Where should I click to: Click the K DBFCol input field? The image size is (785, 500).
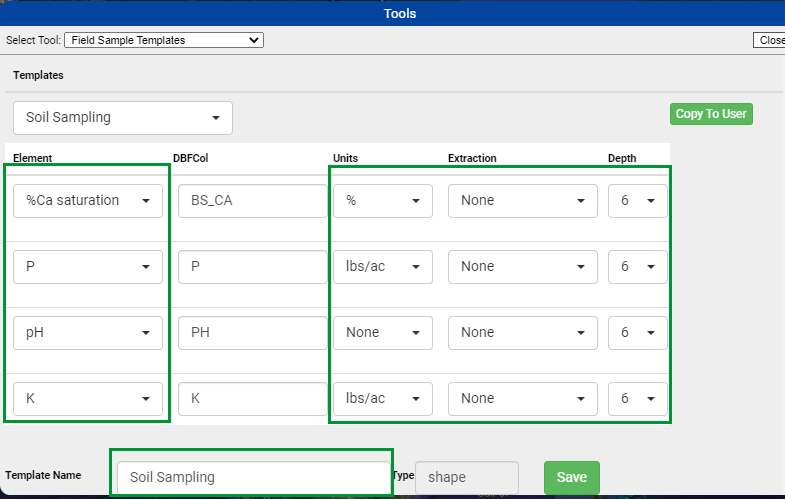[252, 399]
